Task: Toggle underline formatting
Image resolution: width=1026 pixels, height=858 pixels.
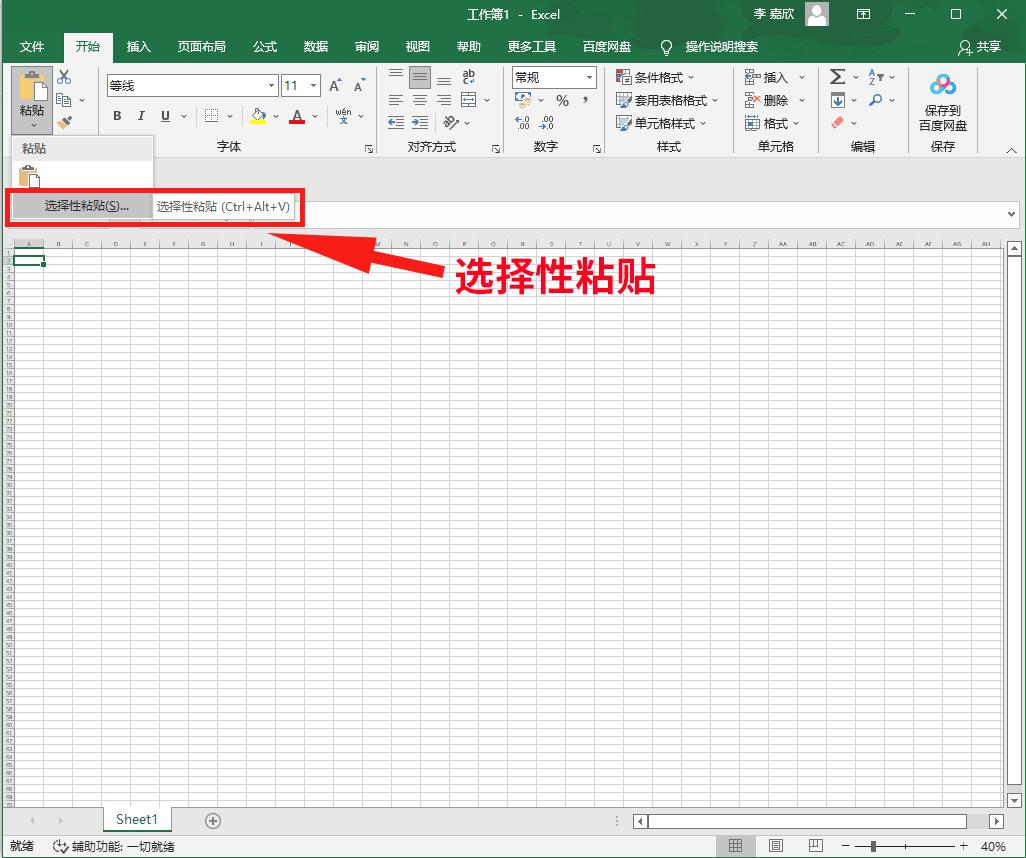Action: (x=163, y=116)
